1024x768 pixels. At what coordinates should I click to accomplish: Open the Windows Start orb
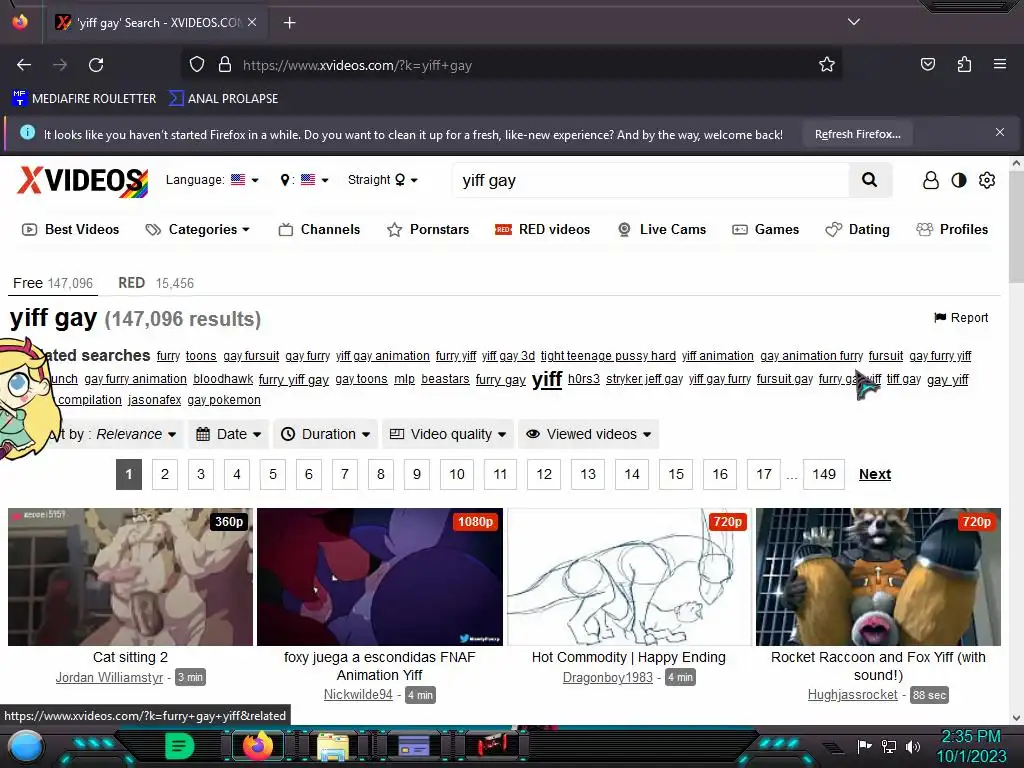click(26, 746)
